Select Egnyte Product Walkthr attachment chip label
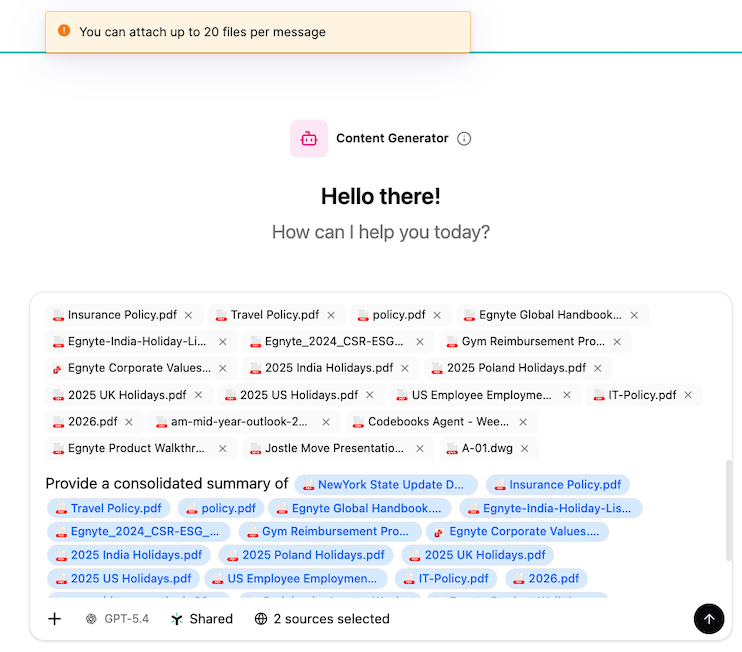The height and width of the screenshot is (652, 742). click(x=136, y=448)
